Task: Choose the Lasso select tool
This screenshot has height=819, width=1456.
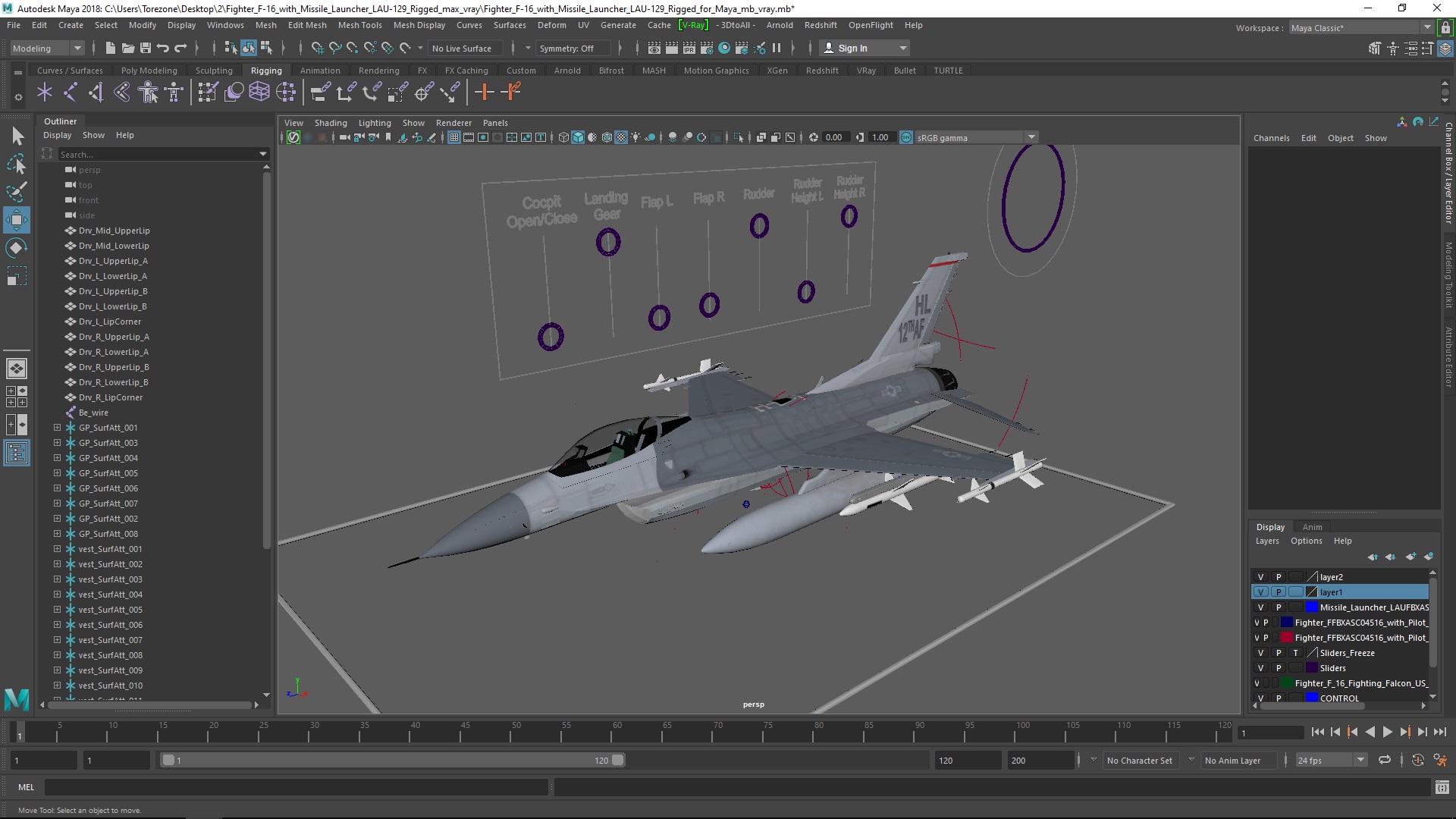Action: pos(17,164)
